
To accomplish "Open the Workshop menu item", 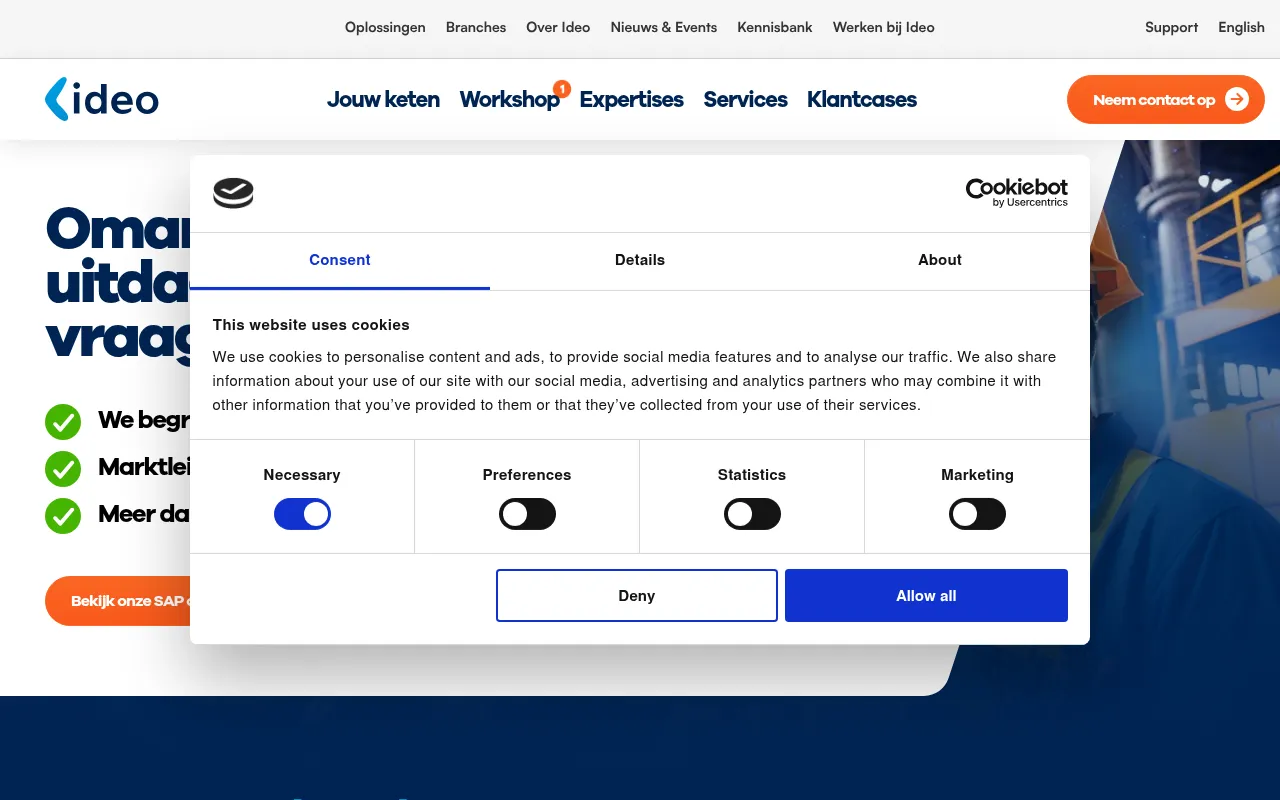I will (509, 99).
